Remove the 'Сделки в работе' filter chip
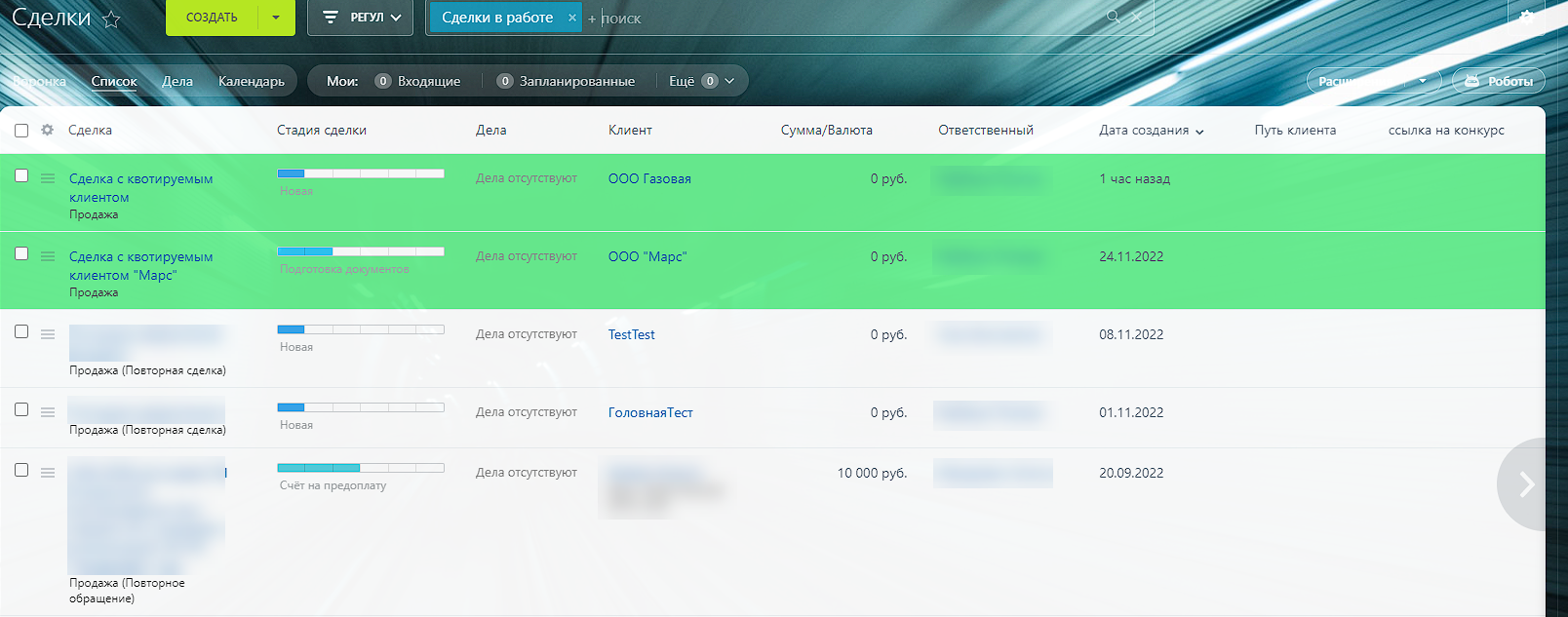Viewport: 1568px width, 617px height. click(572, 18)
